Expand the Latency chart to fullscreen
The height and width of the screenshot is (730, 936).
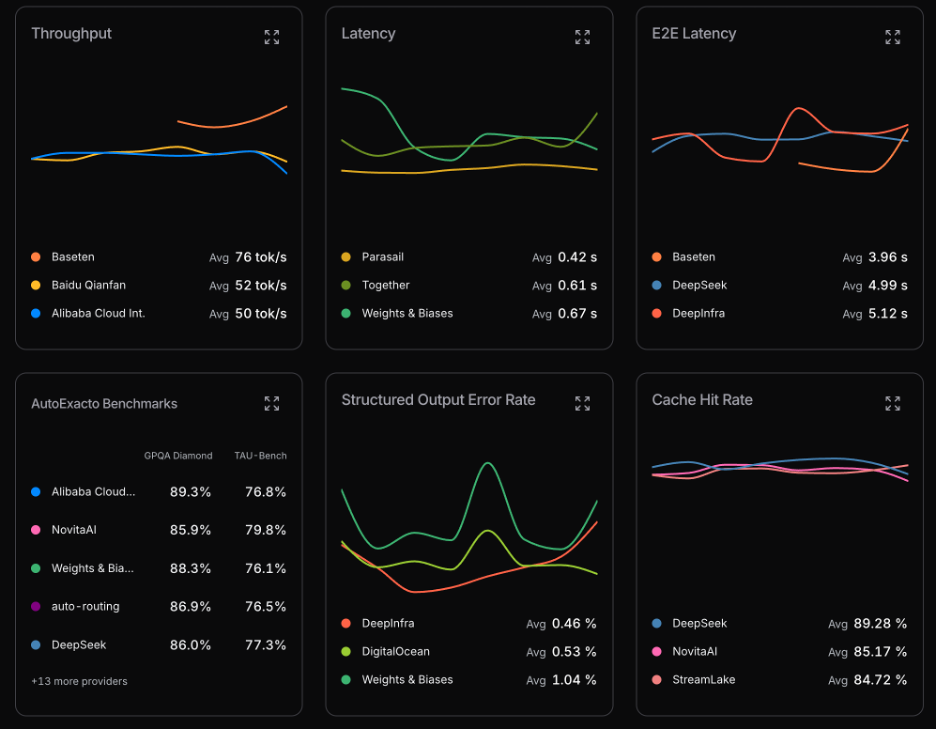582,37
